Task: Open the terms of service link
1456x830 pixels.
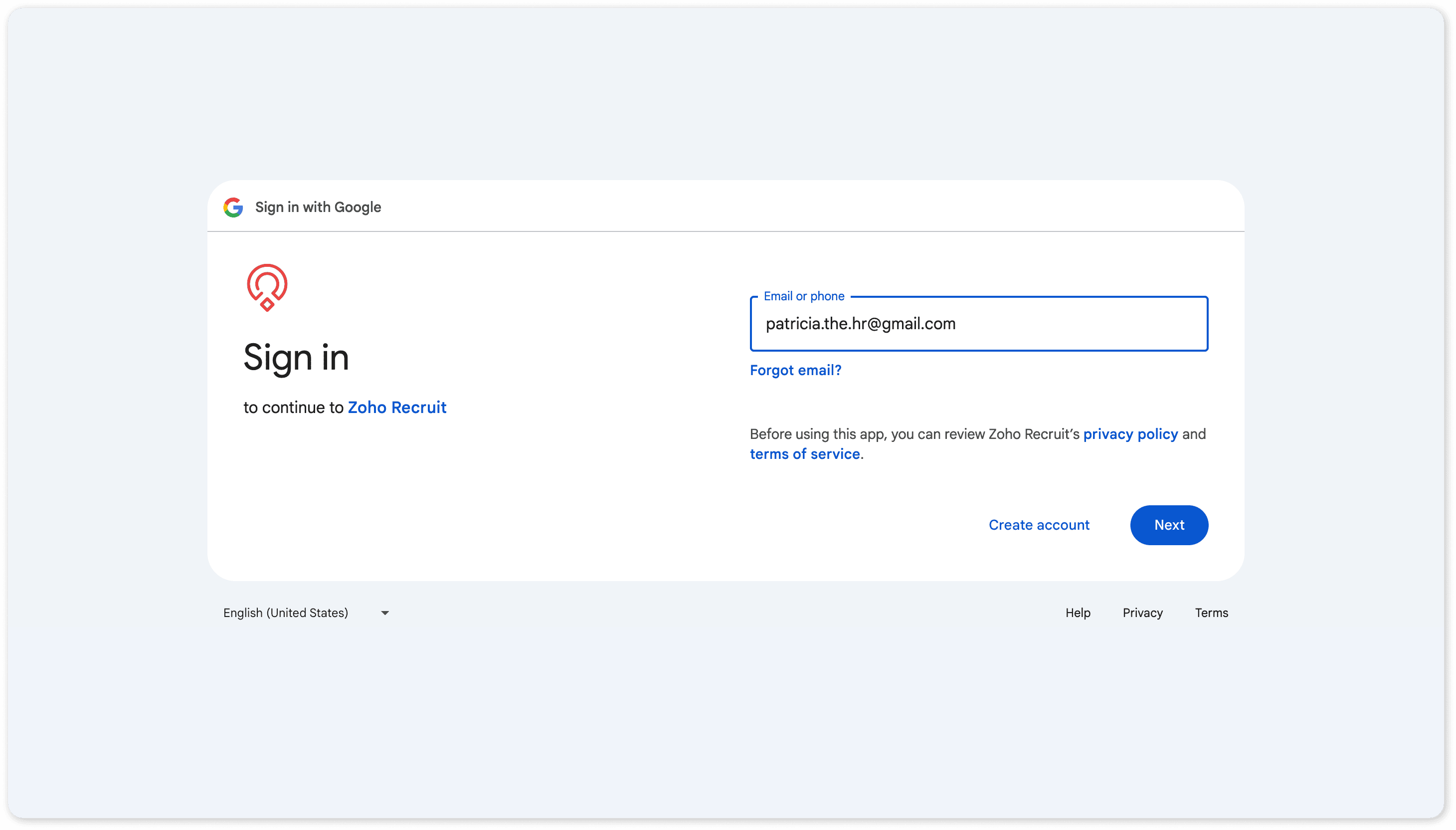Action: tap(805, 454)
